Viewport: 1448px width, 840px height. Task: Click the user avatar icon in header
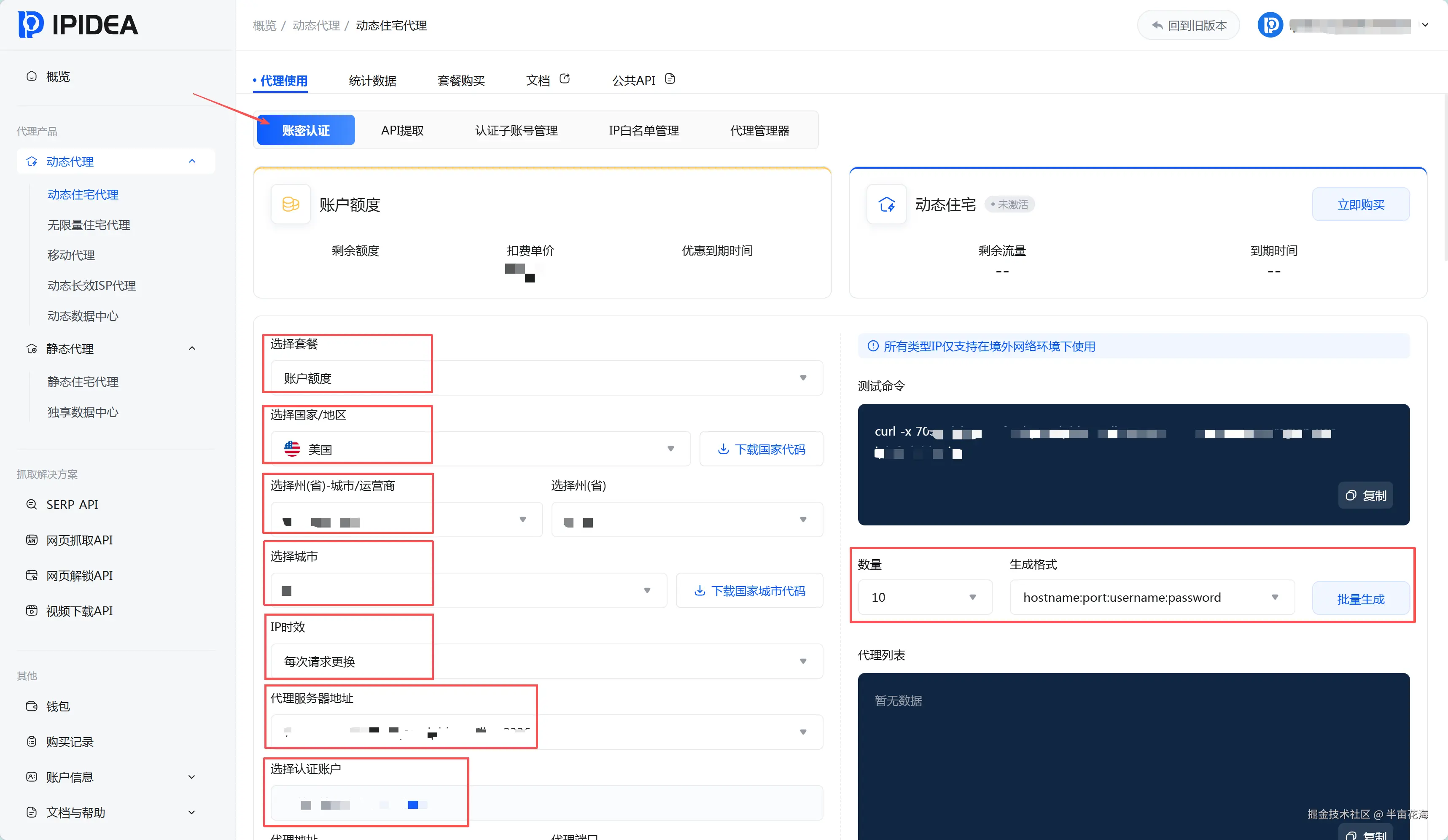coord(1270,25)
